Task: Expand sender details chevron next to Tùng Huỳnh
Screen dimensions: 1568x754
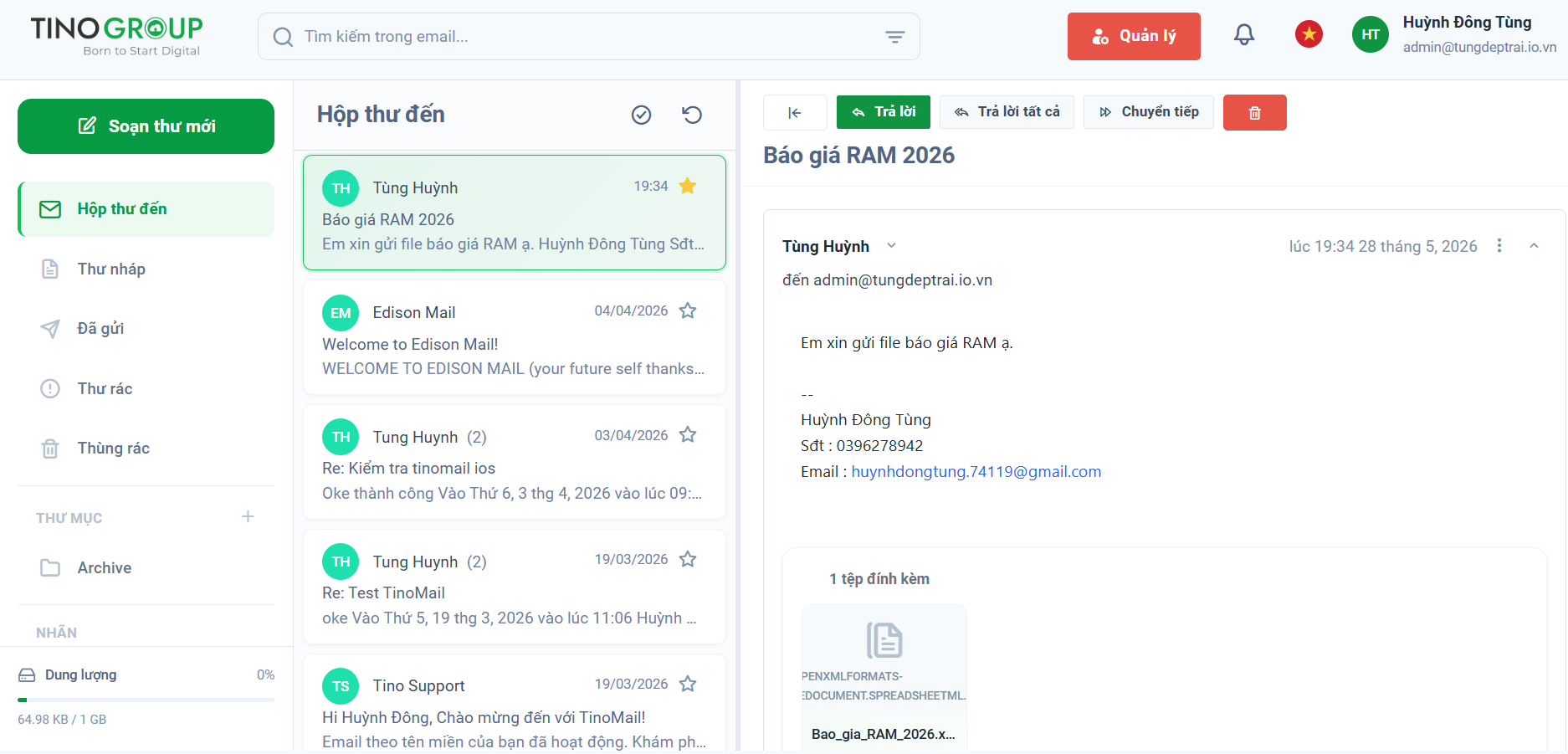Action: [891, 245]
